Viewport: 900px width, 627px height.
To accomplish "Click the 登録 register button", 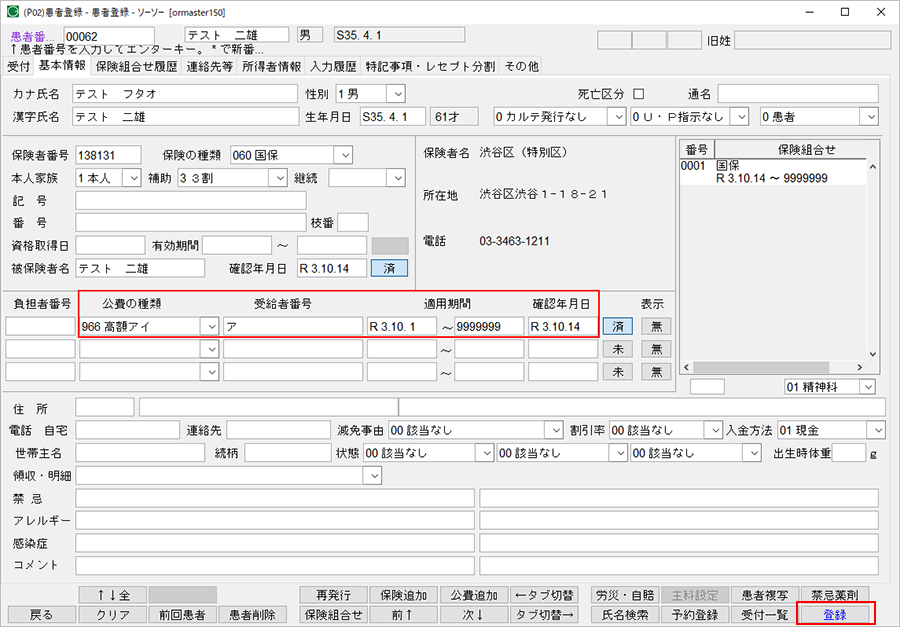I will pos(834,615).
